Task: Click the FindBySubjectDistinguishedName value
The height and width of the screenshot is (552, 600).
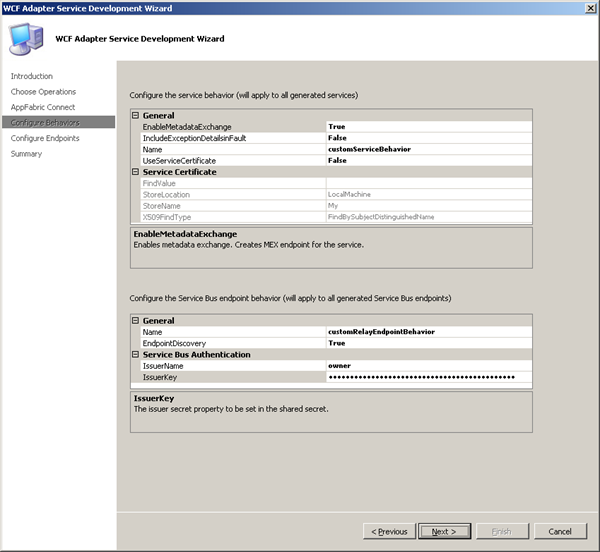Action: [x=381, y=217]
